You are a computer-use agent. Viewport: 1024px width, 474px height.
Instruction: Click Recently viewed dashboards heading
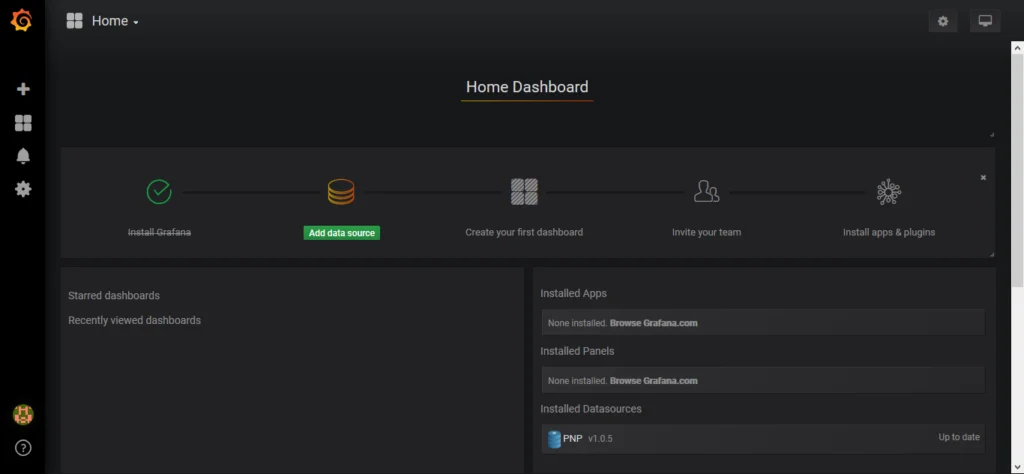tap(135, 321)
